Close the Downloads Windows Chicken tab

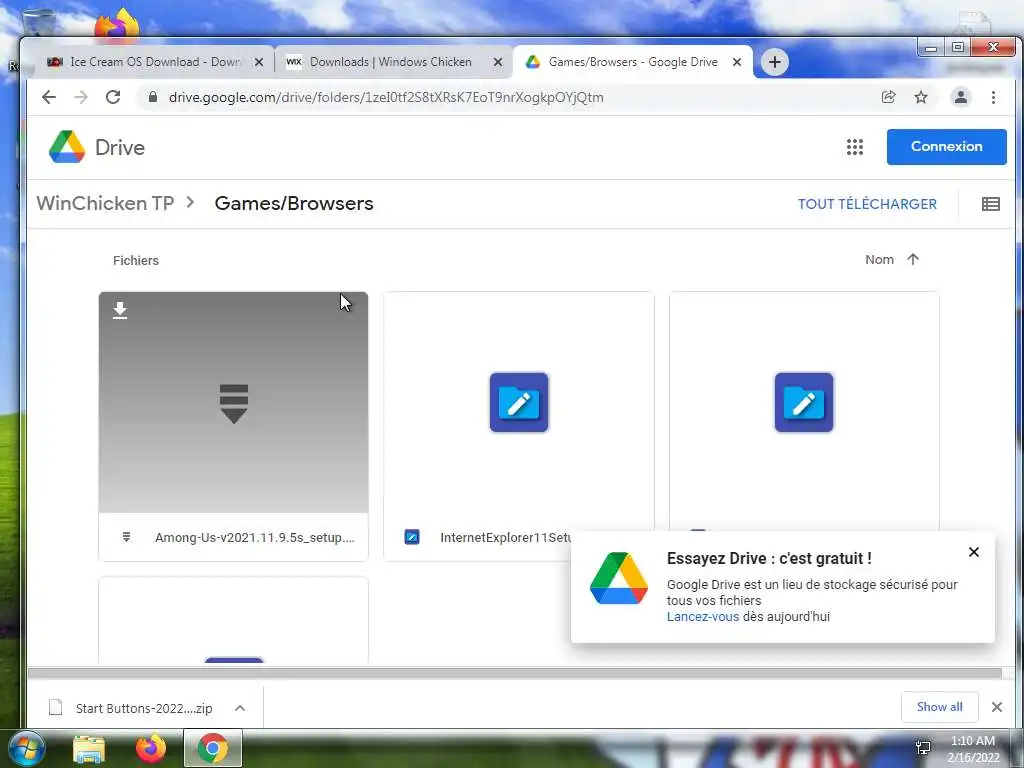(498, 62)
